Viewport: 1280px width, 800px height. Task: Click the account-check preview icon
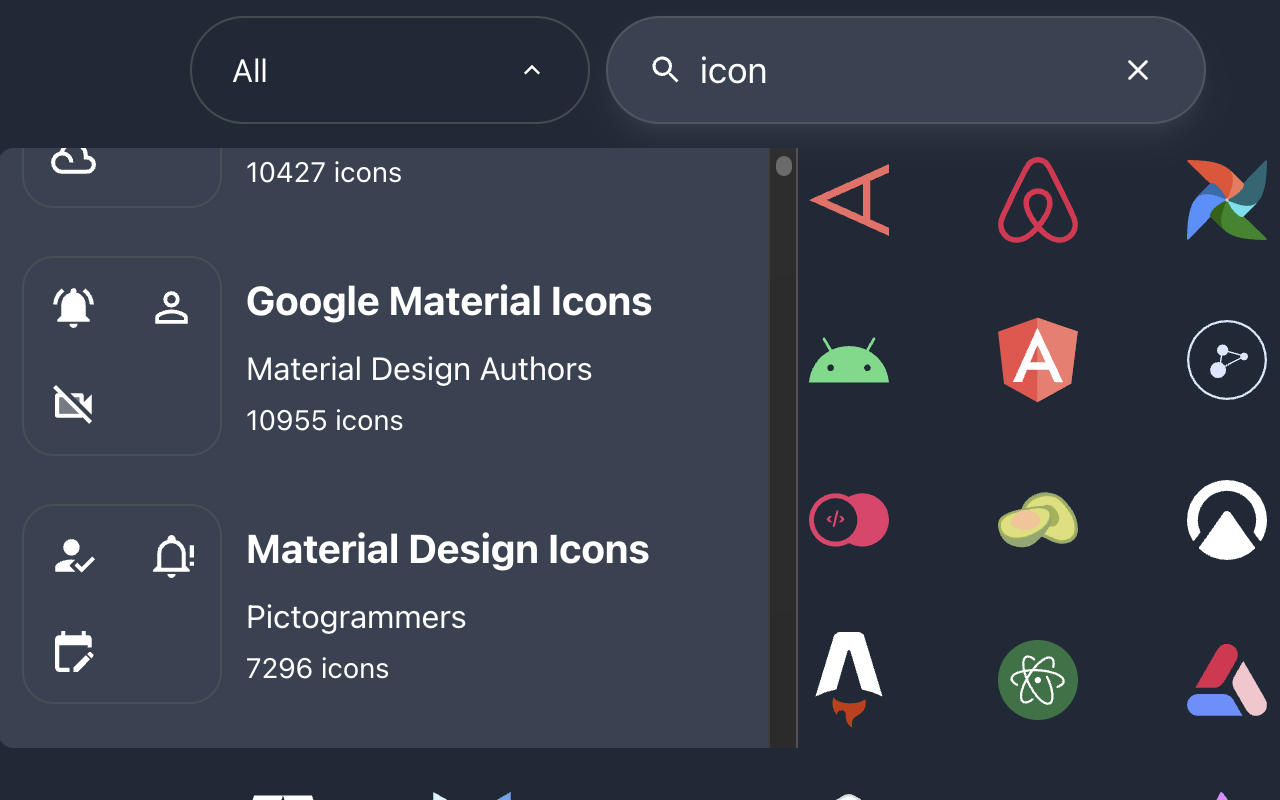coord(71,557)
